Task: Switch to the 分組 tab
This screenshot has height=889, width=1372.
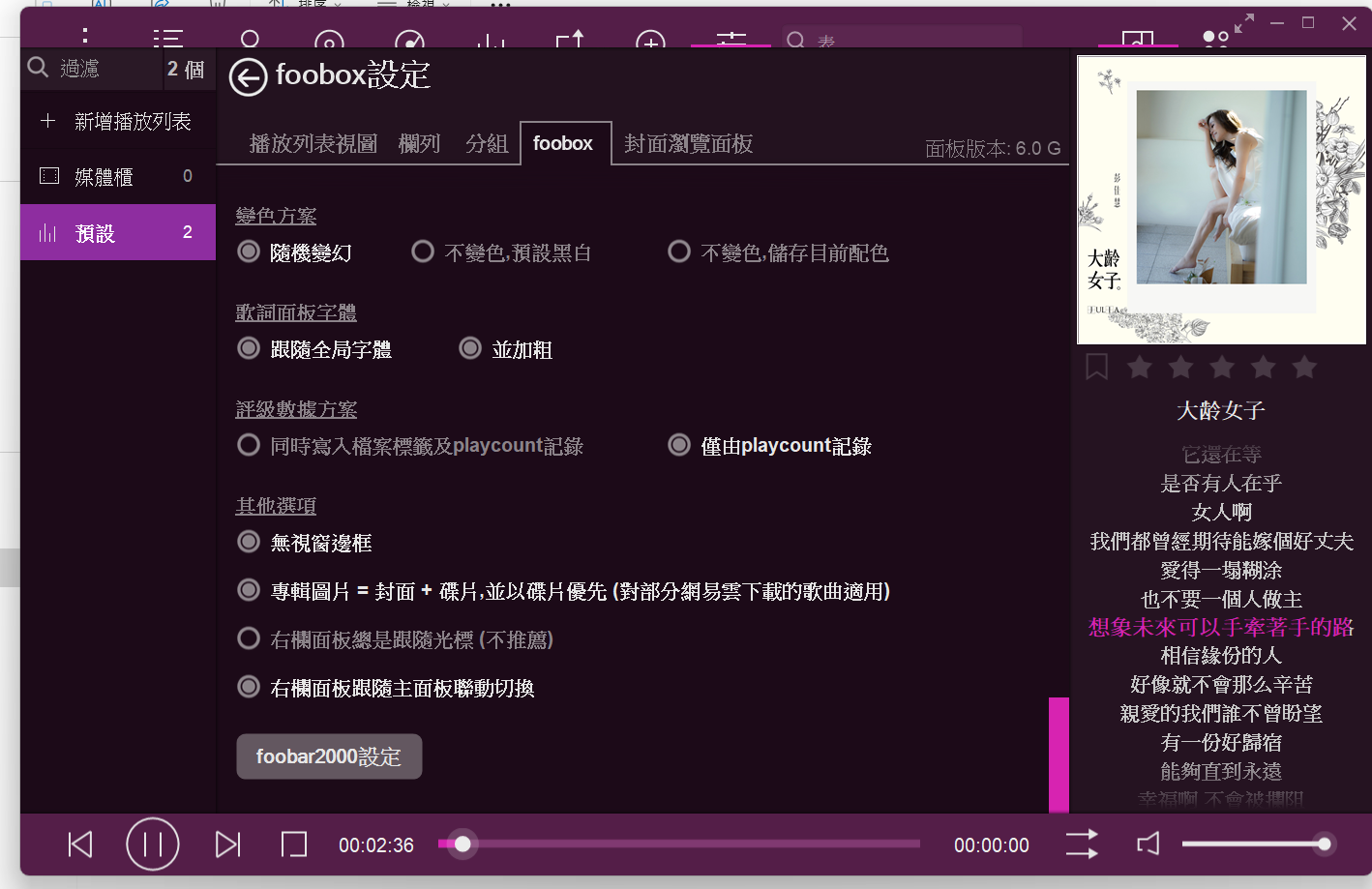Action: [x=487, y=143]
